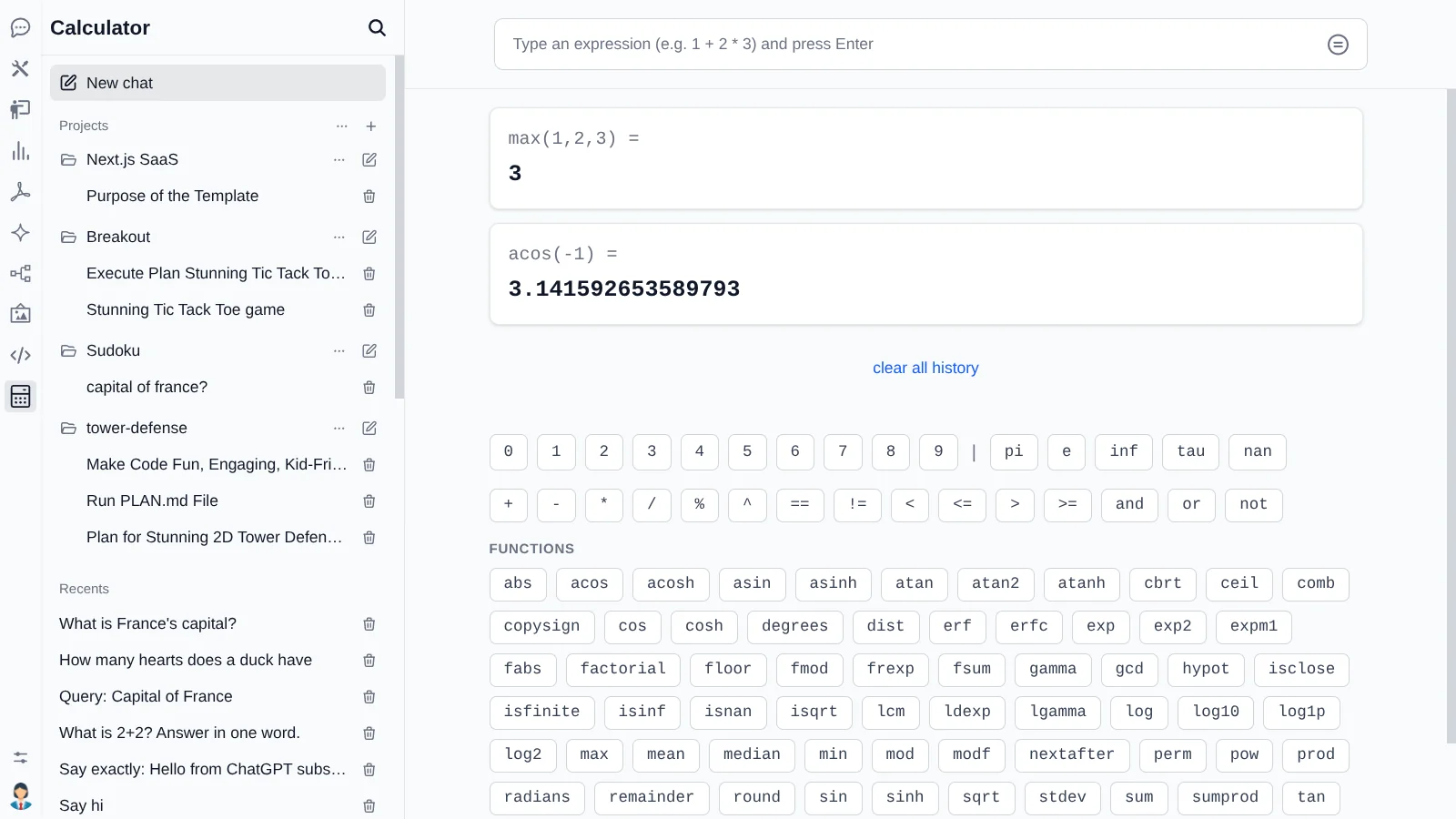Image resolution: width=1456 pixels, height=819 pixels.
Task: Open the crossed tools icon in left rail
Action: click(x=20, y=68)
